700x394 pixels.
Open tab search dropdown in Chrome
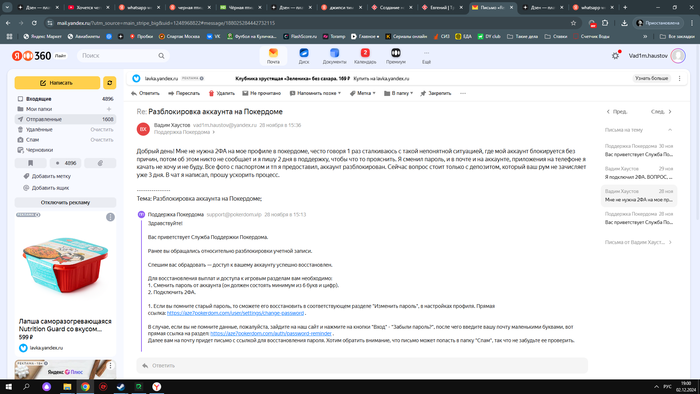(x=7, y=7)
